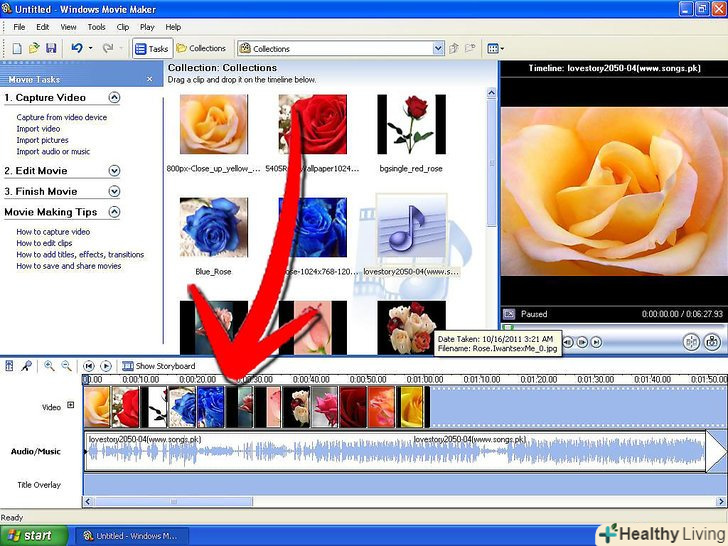Expand the Video track on timeline
The width and height of the screenshot is (728, 546).
point(70,405)
